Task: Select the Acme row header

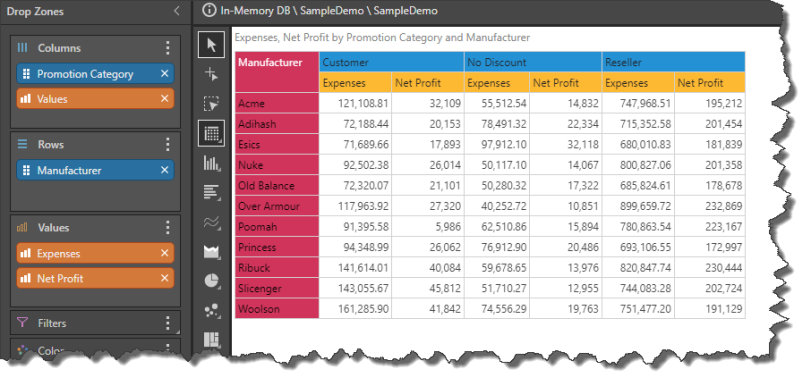Action: [x=277, y=103]
